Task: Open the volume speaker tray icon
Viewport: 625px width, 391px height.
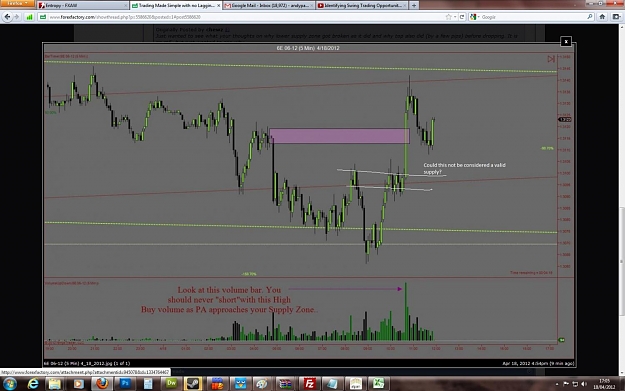Action: point(584,384)
